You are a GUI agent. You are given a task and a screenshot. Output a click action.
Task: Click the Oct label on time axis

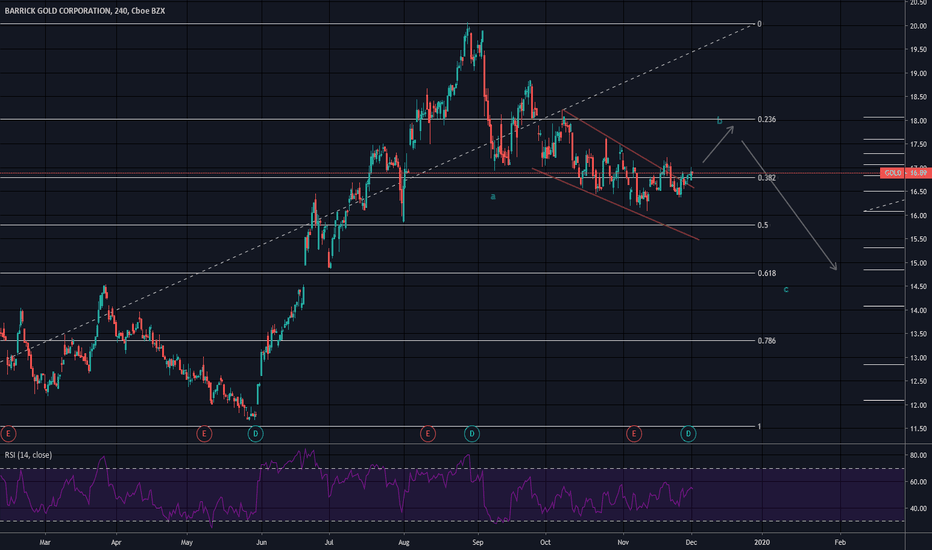tap(545, 542)
